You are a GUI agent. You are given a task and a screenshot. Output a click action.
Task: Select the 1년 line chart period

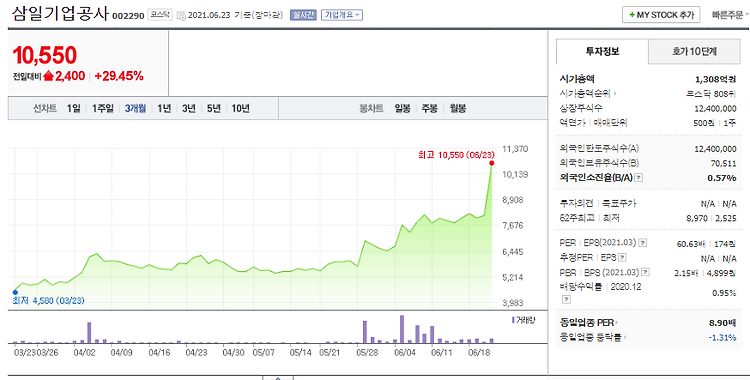click(x=164, y=109)
